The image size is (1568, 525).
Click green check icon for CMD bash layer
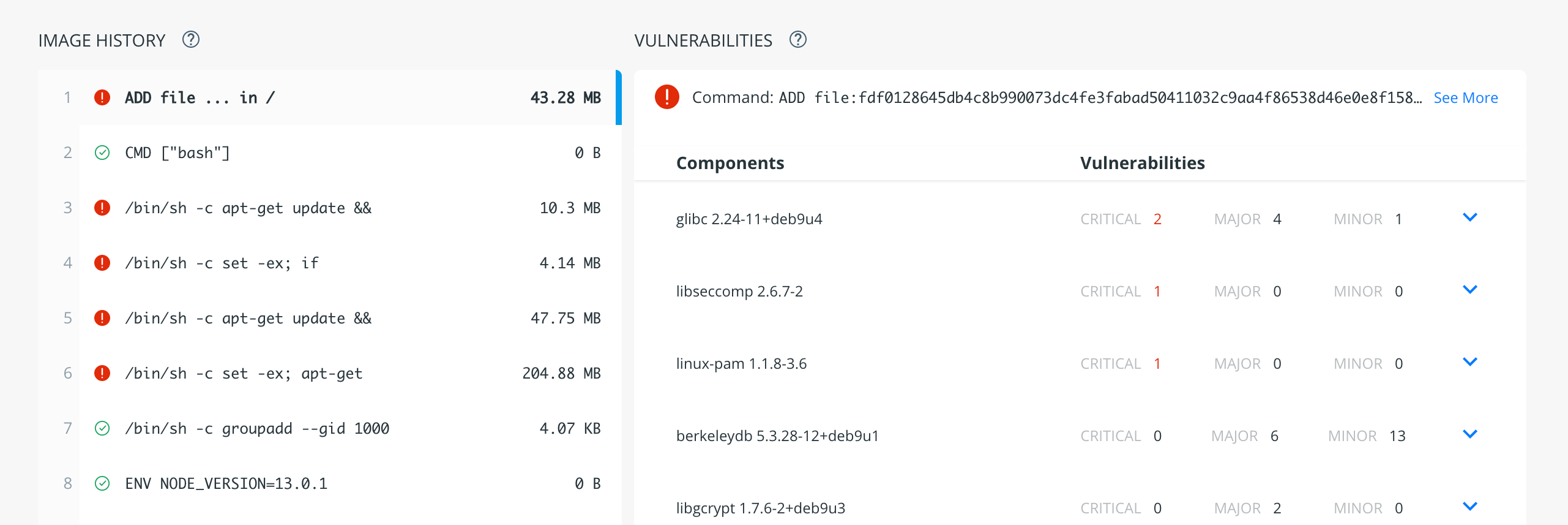pos(102,153)
